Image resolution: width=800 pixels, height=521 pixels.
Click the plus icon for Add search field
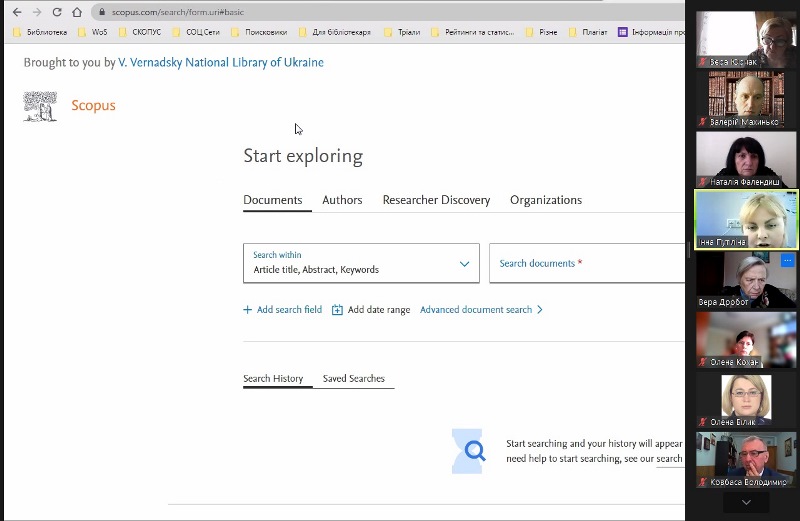(x=247, y=310)
